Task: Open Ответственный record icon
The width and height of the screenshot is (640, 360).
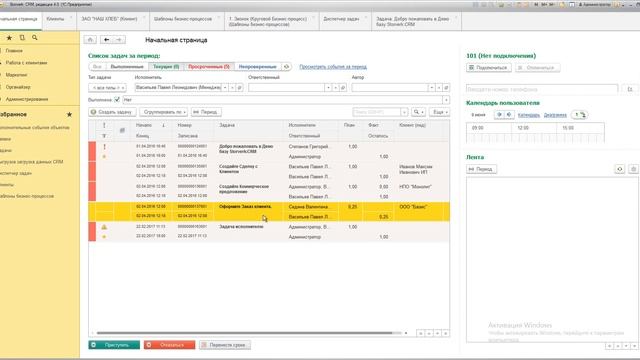Action: pos(343,88)
